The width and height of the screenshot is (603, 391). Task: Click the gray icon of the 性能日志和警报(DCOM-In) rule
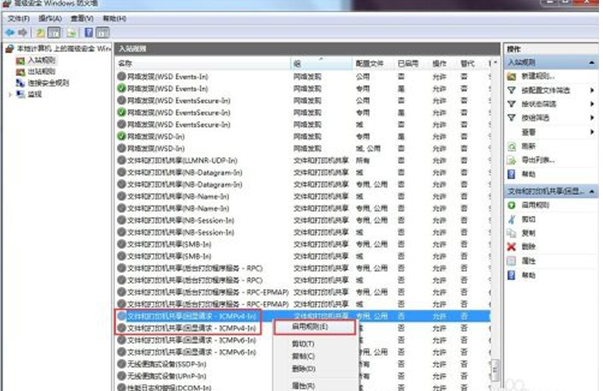pos(122,387)
